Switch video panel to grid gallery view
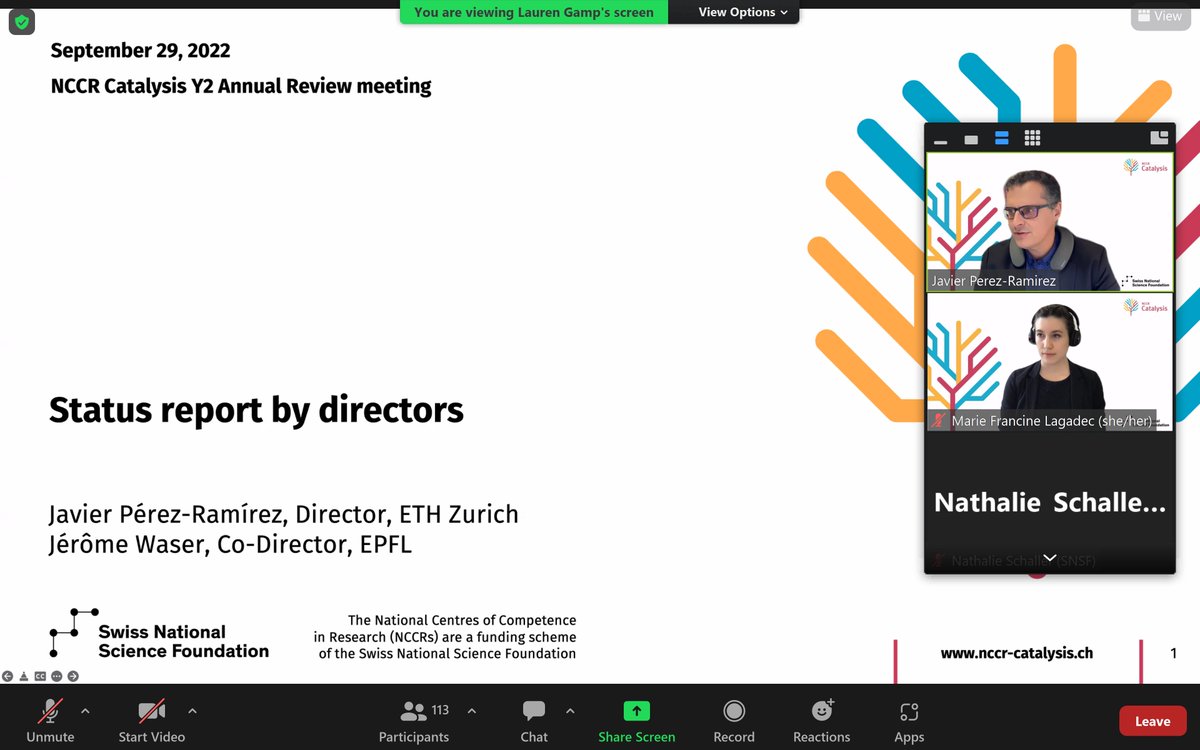The image size is (1200, 750). click(1033, 139)
